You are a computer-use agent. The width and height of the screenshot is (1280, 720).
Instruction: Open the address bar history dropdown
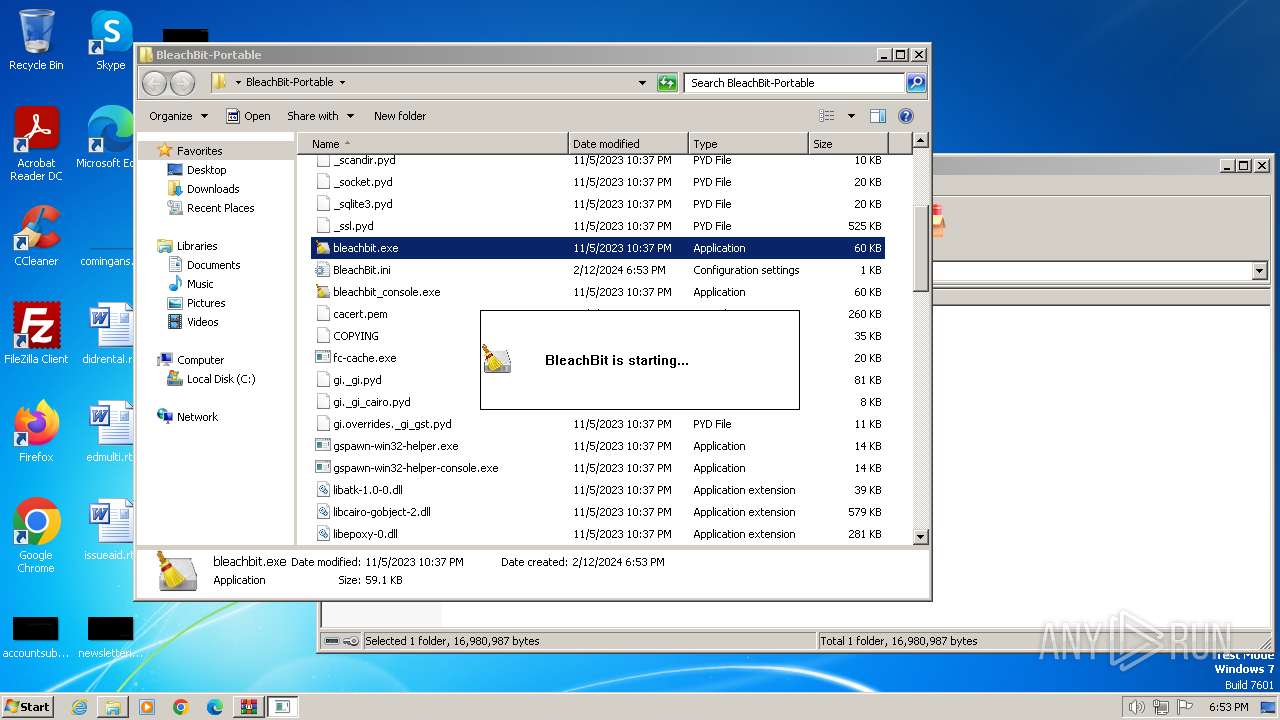(x=642, y=83)
